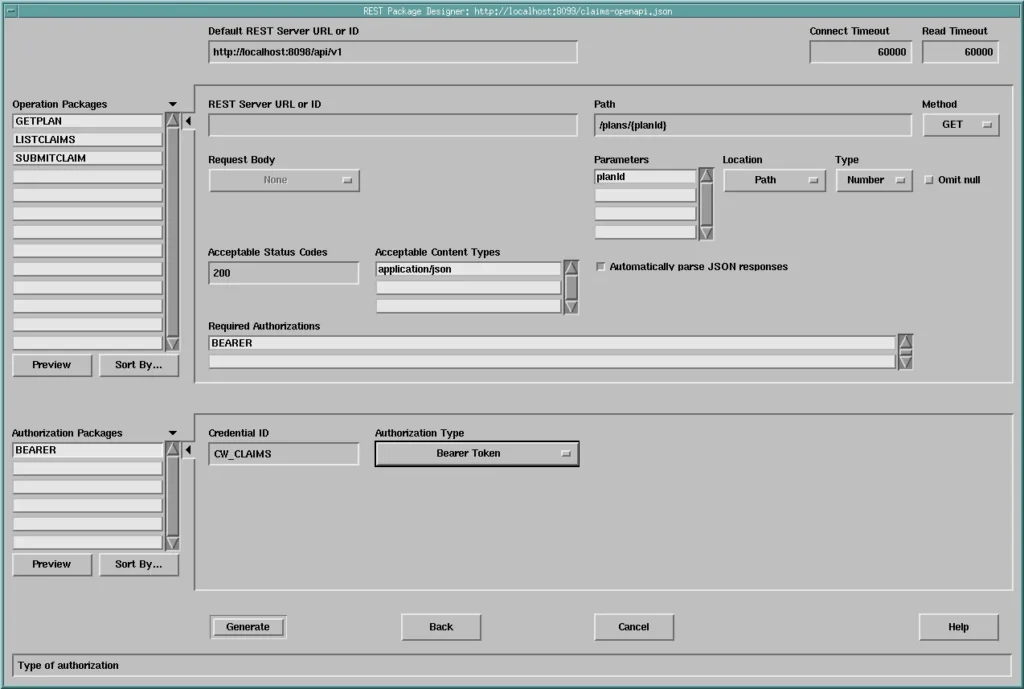Focus the Connect Timeout field
The width and height of the screenshot is (1024, 689).
(x=860, y=52)
